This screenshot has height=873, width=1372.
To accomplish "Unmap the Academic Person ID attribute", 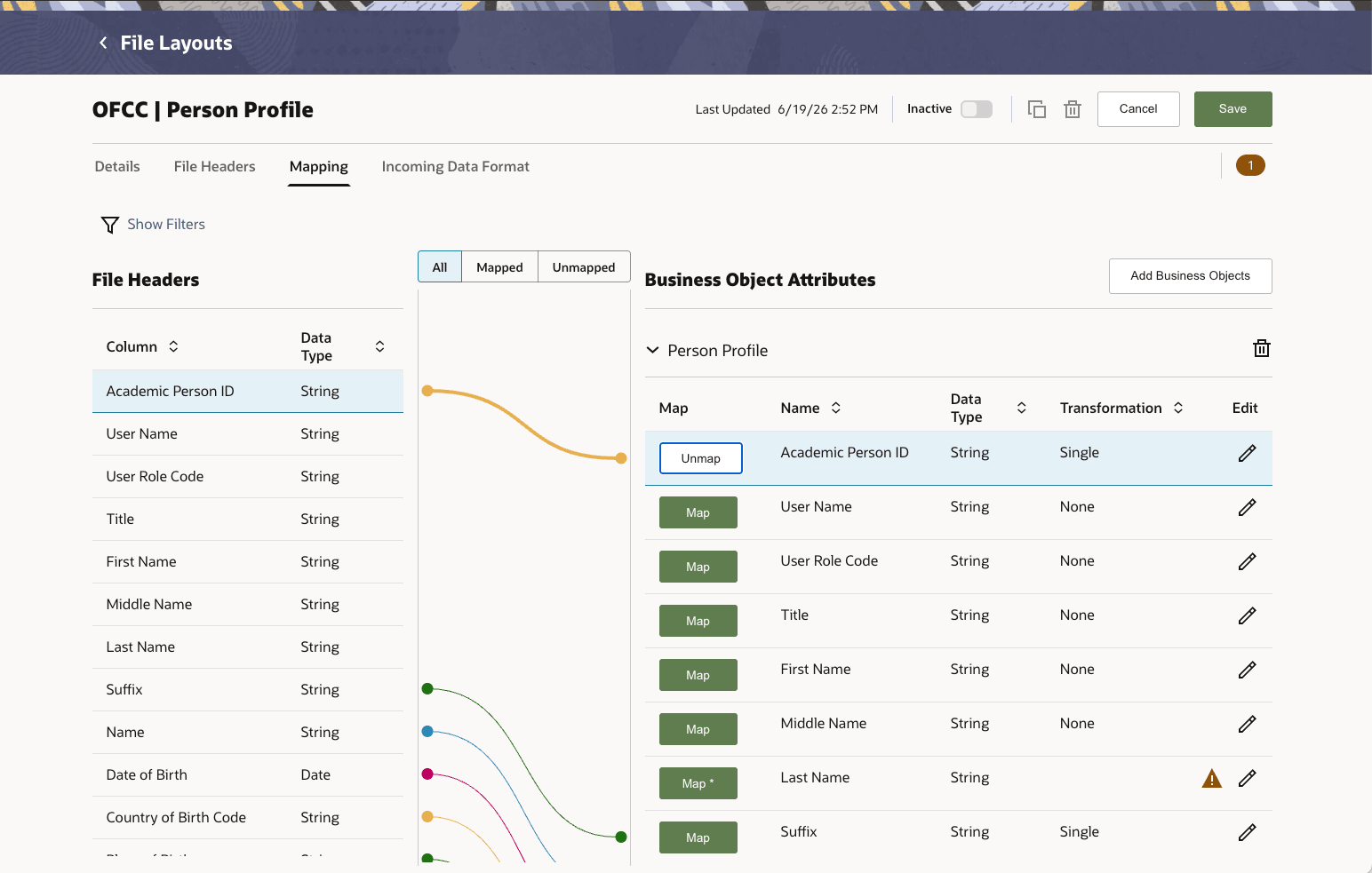I will coord(700,458).
